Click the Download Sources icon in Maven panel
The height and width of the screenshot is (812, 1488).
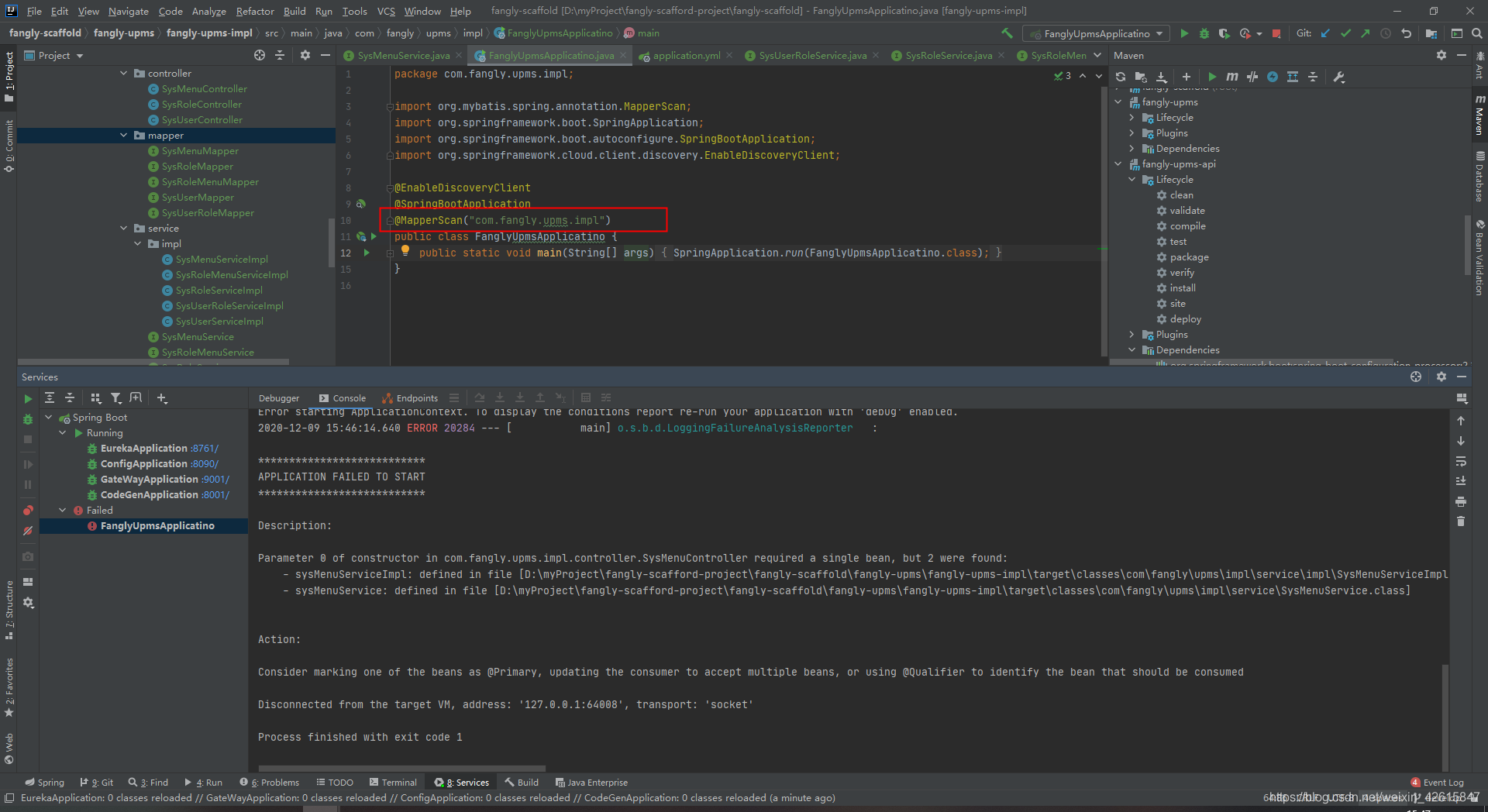click(x=1161, y=77)
